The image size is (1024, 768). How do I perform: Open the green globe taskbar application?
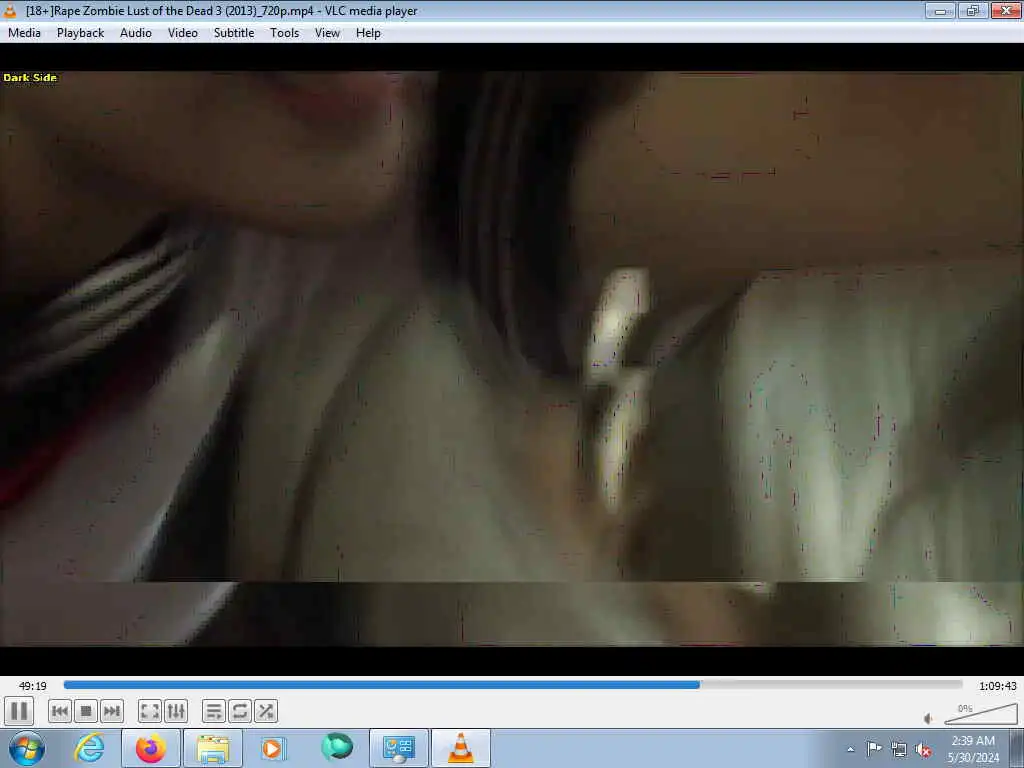pos(336,748)
